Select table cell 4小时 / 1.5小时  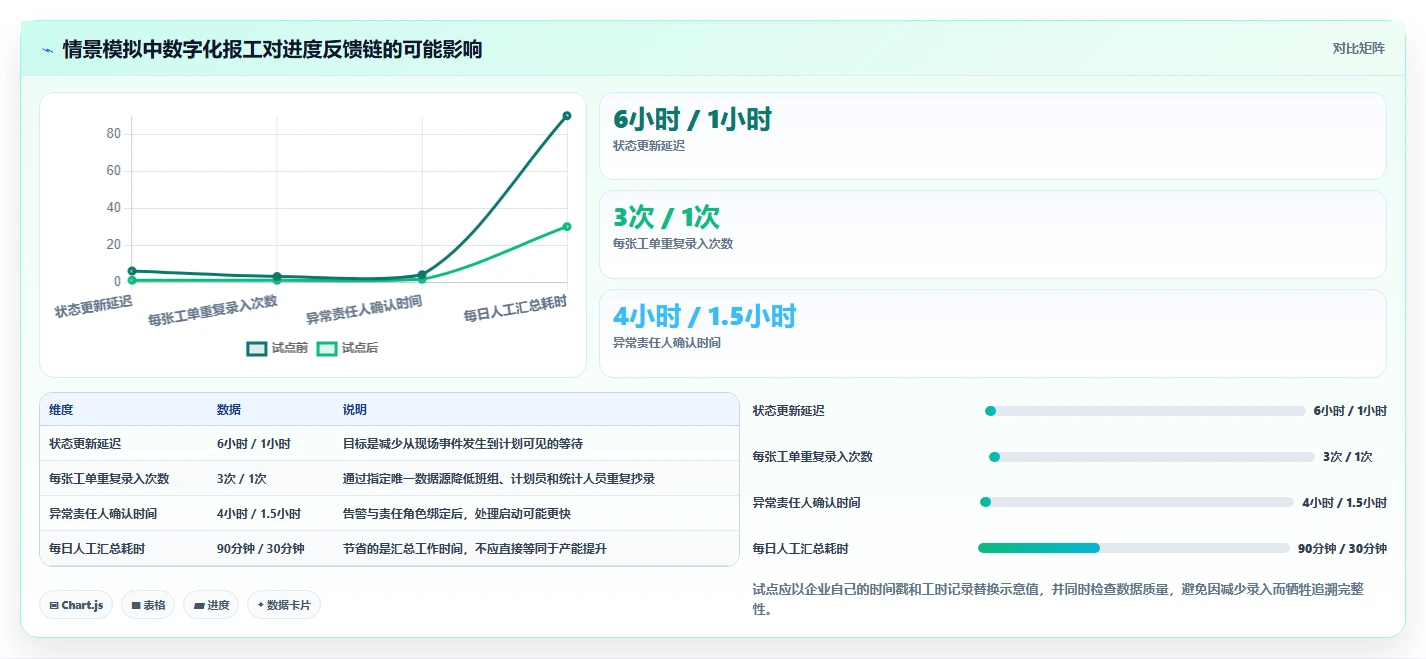click(258, 513)
